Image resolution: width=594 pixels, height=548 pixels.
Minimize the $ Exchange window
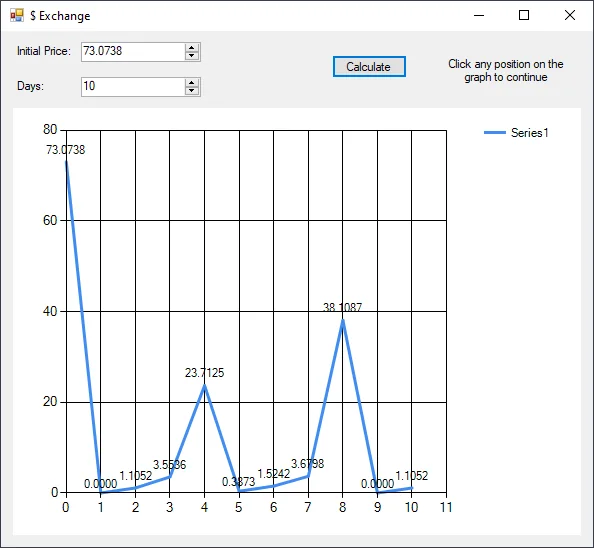pos(479,16)
